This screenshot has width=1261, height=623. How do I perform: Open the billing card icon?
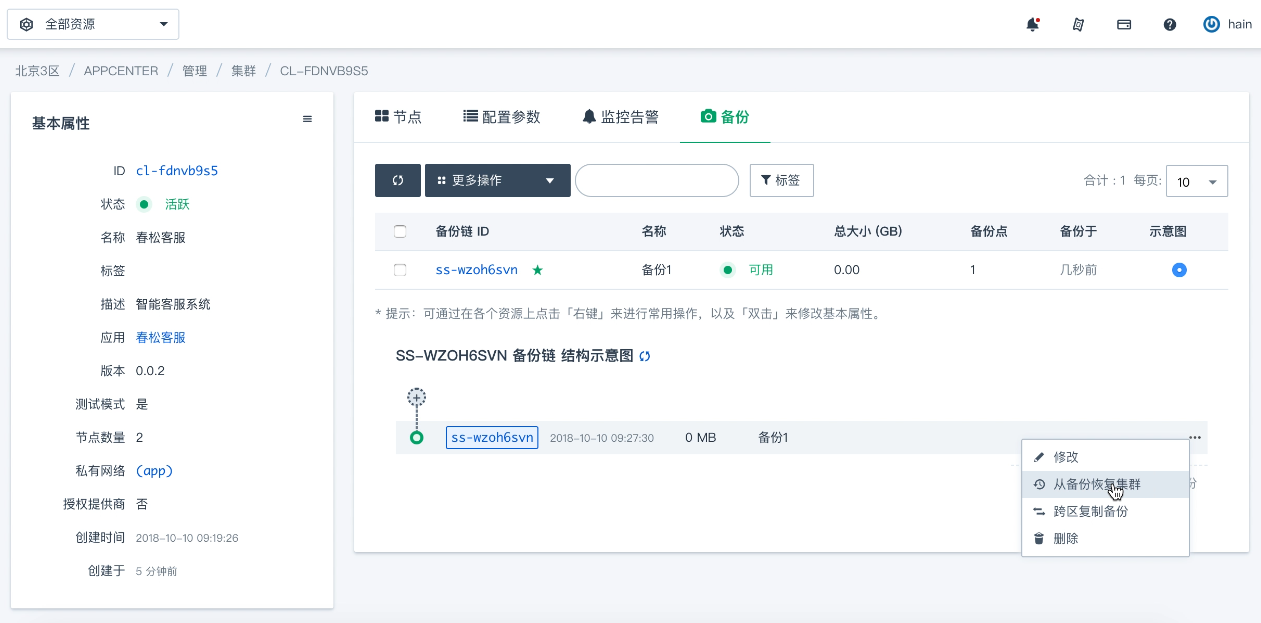pyautogui.click(x=1124, y=24)
